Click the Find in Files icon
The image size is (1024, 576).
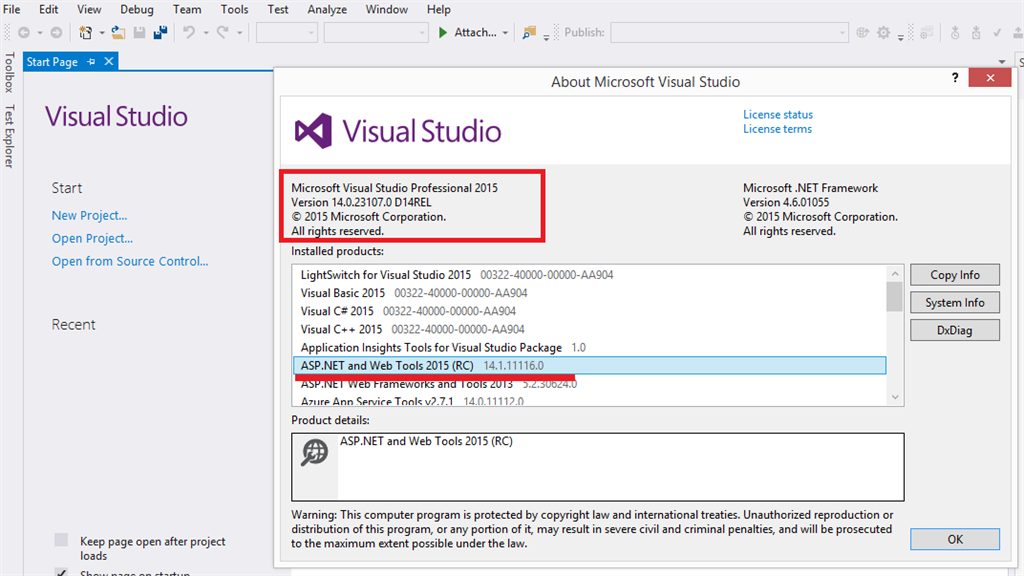[530, 33]
